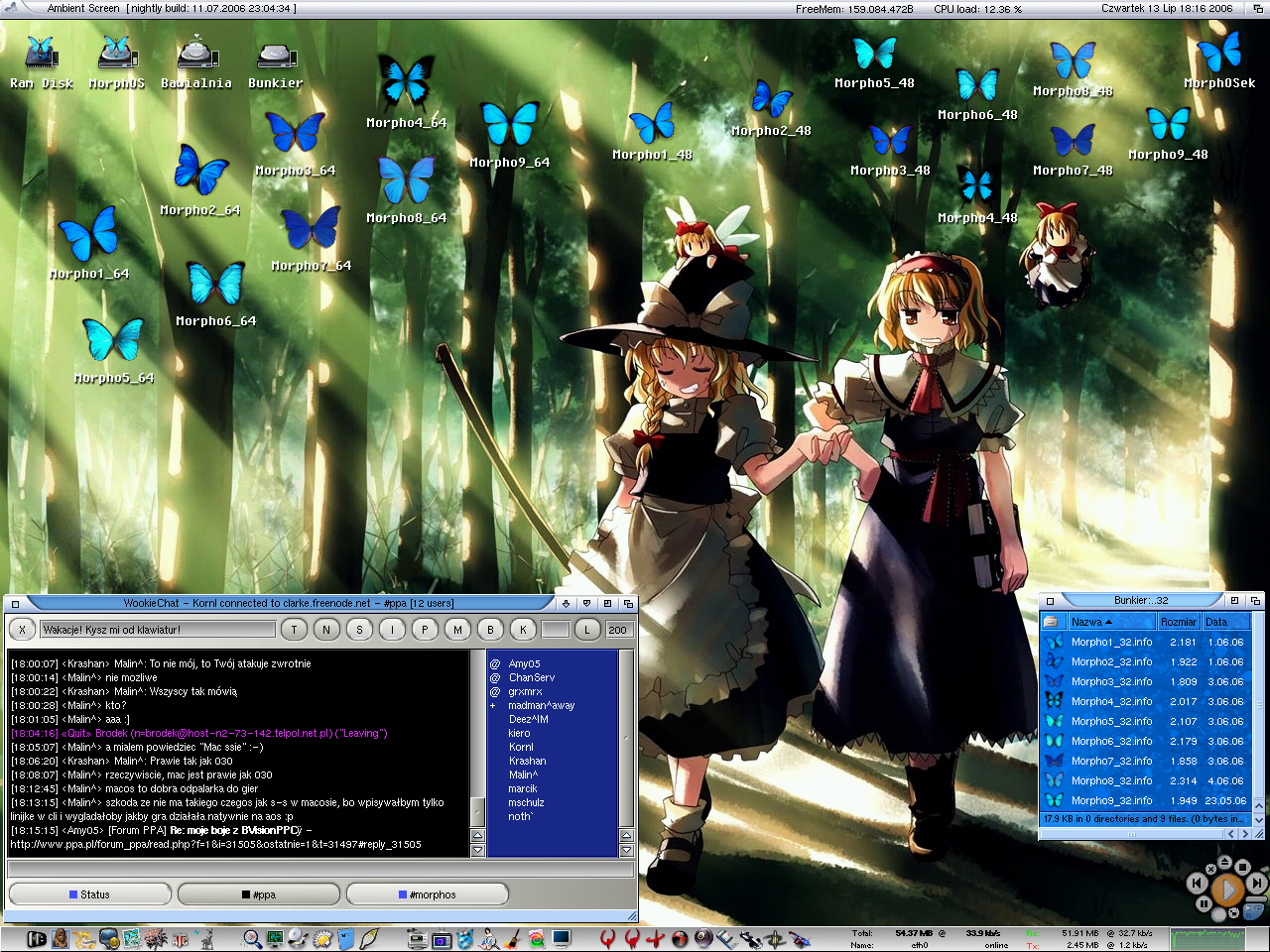The height and width of the screenshot is (952, 1270).
Task: Toggle the M channel mode button
Action: 457,630
